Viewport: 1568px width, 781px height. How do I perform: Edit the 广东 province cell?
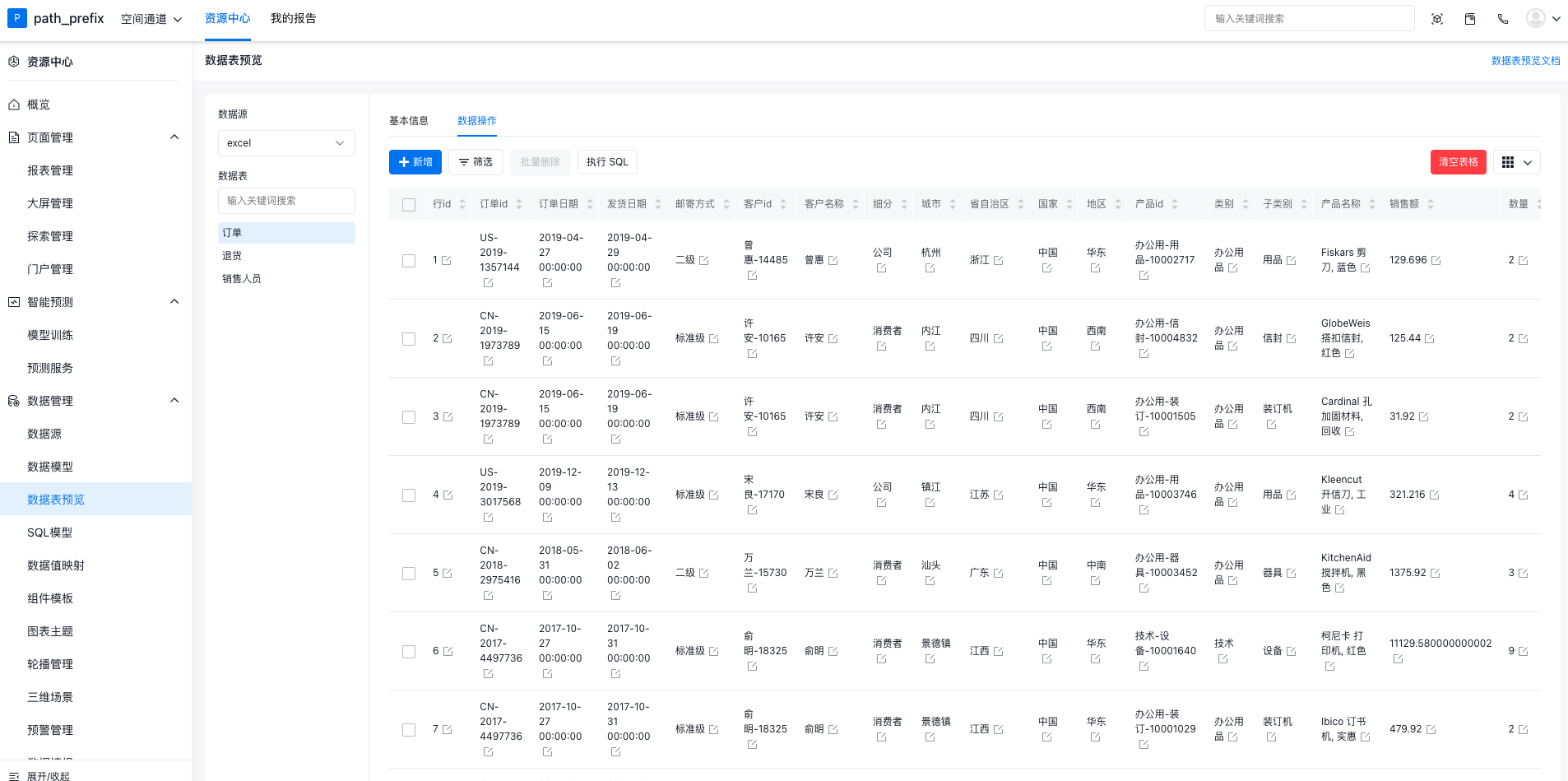coord(998,574)
